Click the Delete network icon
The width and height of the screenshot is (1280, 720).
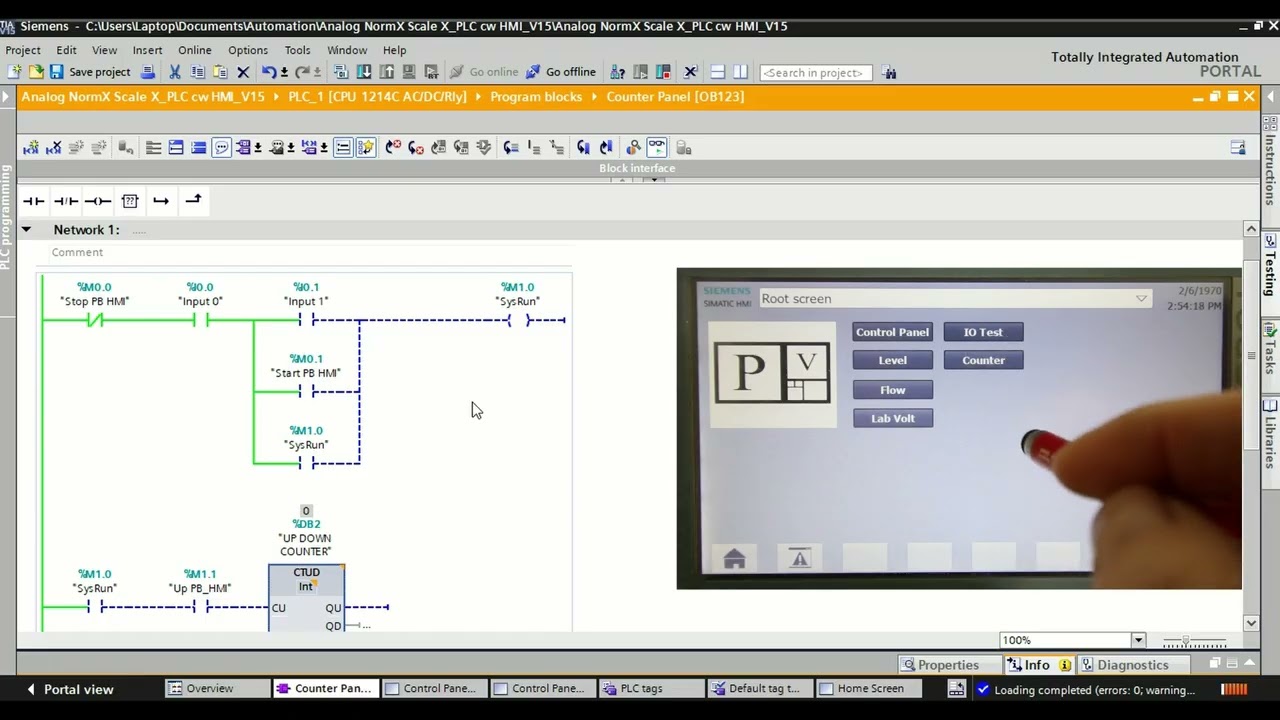(54, 148)
